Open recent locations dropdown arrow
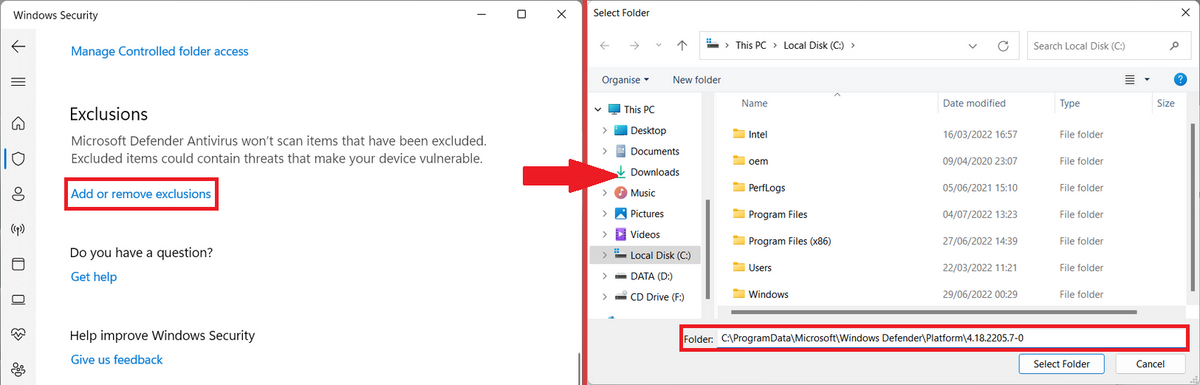Screen dimensions: 1200x385 [x=660, y=46]
